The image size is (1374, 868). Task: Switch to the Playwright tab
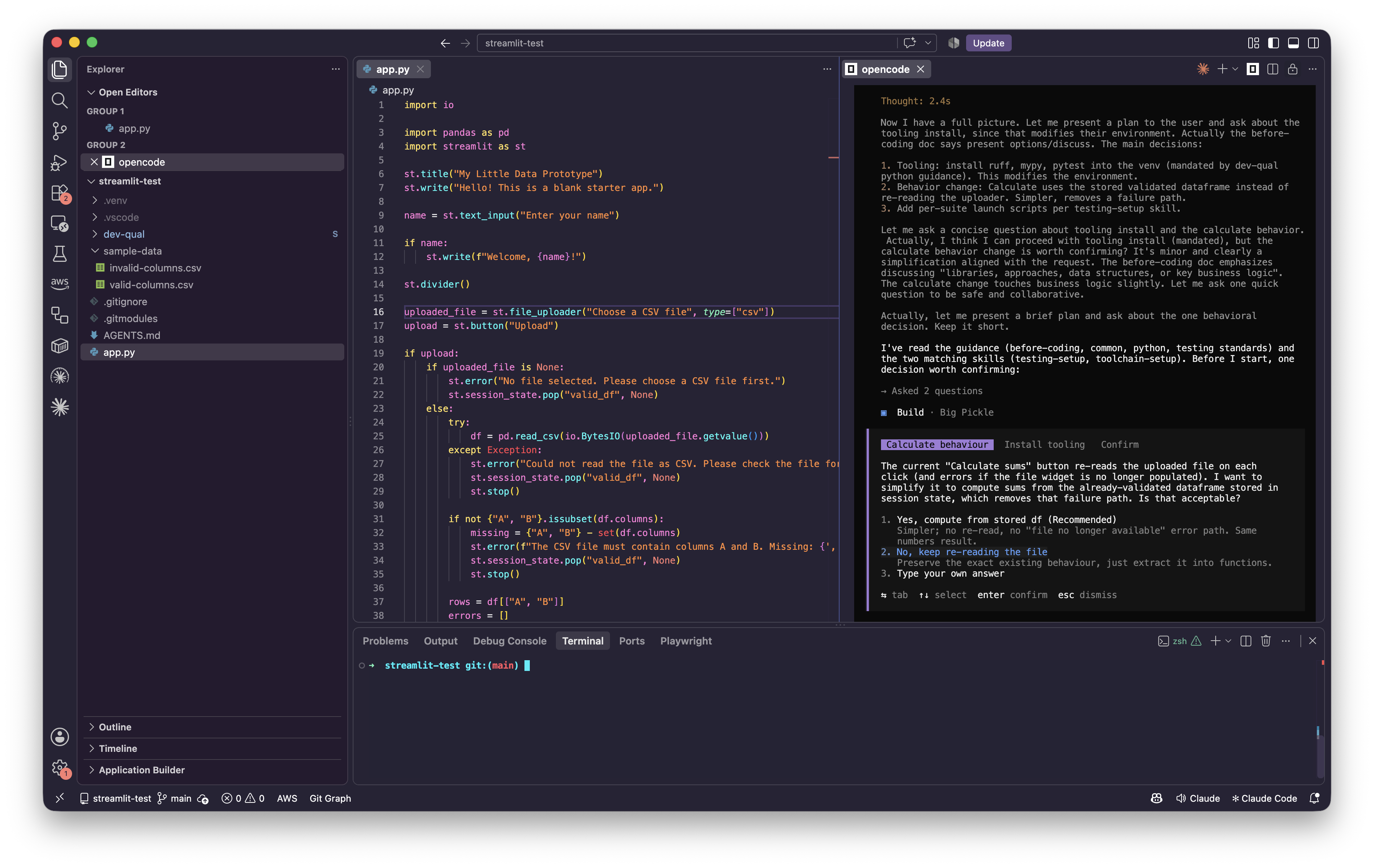click(686, 641)
